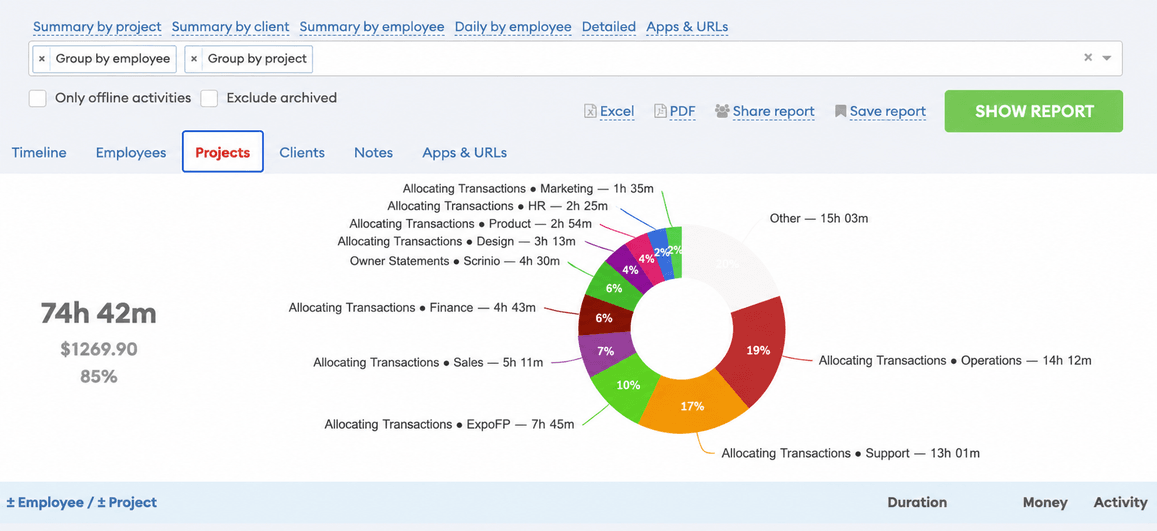Image resolution: width=1157 pixels, height=531 pixels.
Task: Open the PDF export icon
Action: click(x=660, y=111)
